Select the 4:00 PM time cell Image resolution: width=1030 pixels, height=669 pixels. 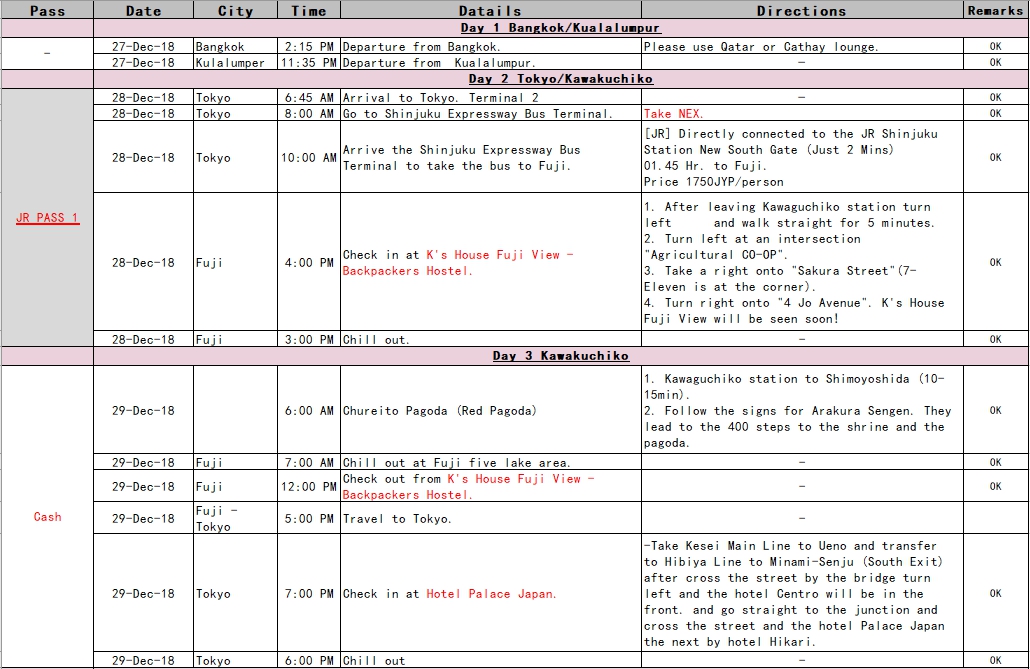click(x=309, y=262)
